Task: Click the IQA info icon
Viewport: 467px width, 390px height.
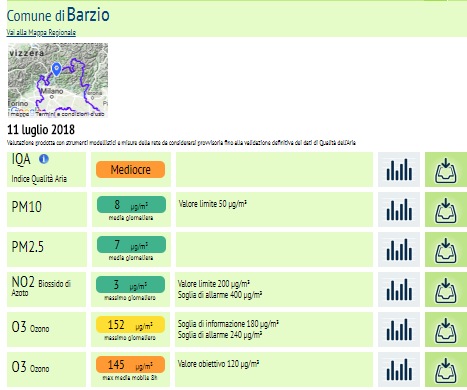Action: tap(44, 159)
